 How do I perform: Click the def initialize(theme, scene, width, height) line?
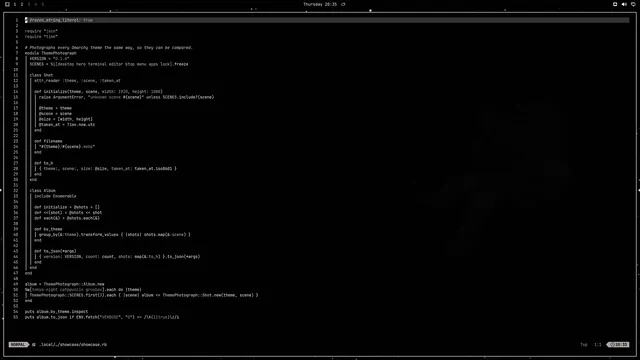pos(98,91)
